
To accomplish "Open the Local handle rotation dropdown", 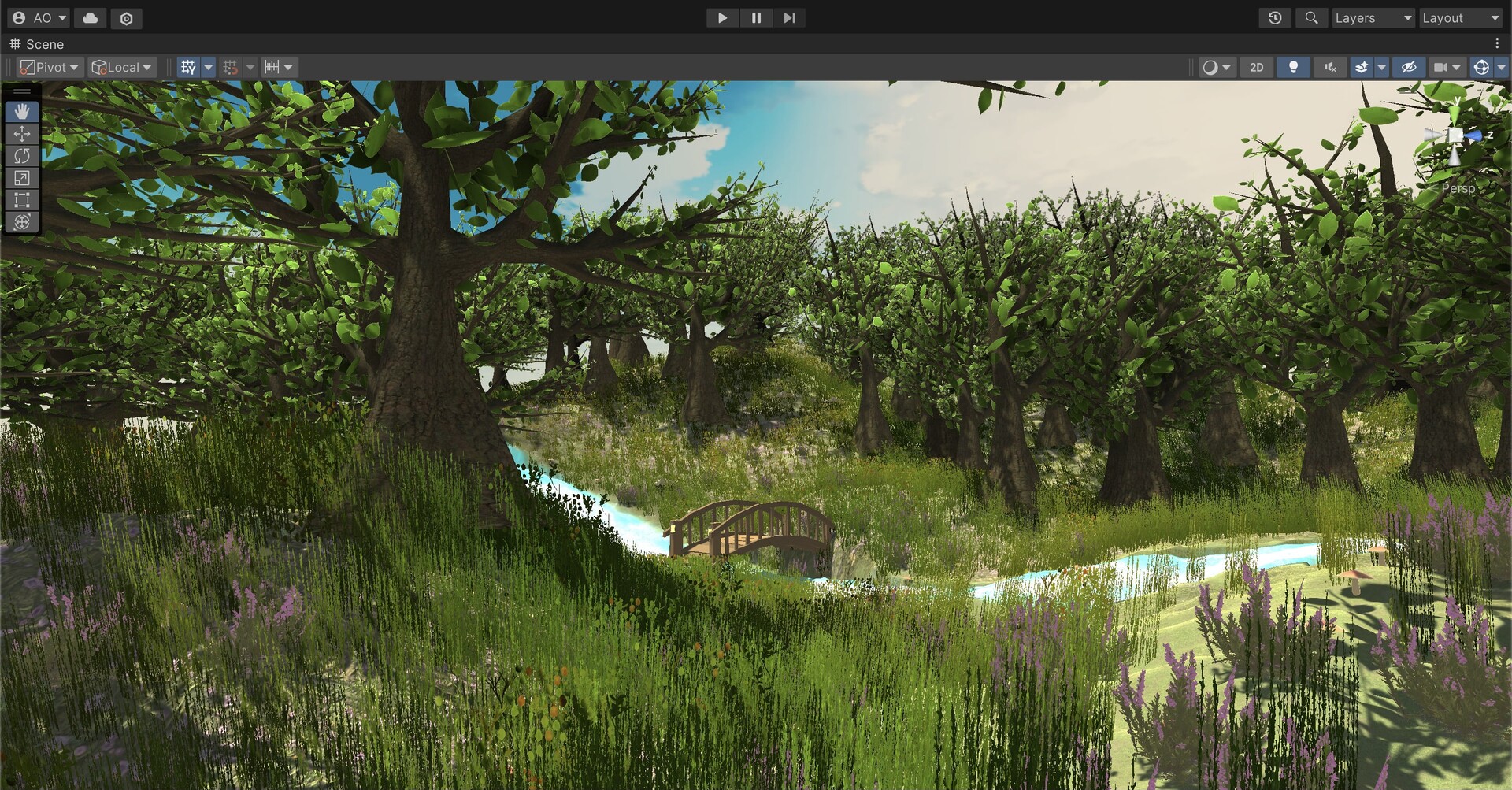I will coord(121,67).
